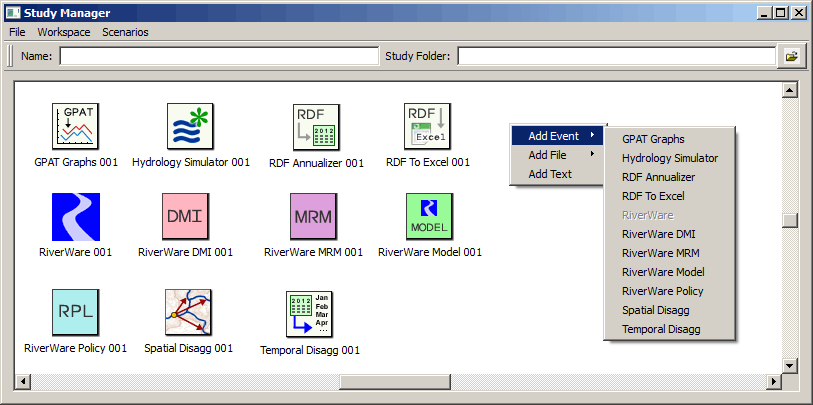The image size is (813, 405).
Task: Browse for study folder with open-folder icon
Action: coord(791,56)
